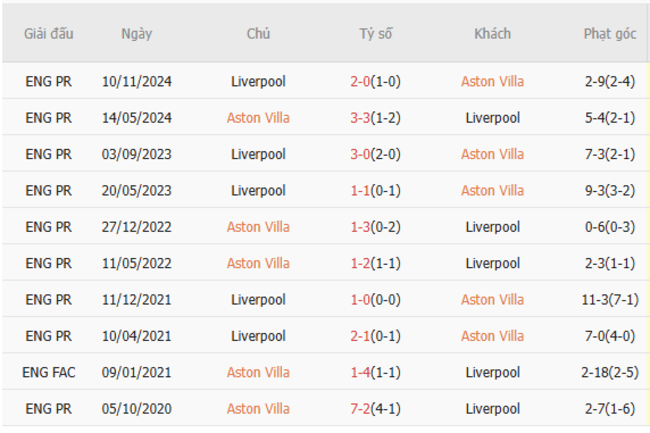Click the Giải đấu column header
The width and height of the screenshot is (650, 433).
pyautogui.click(x=49, y=33)
